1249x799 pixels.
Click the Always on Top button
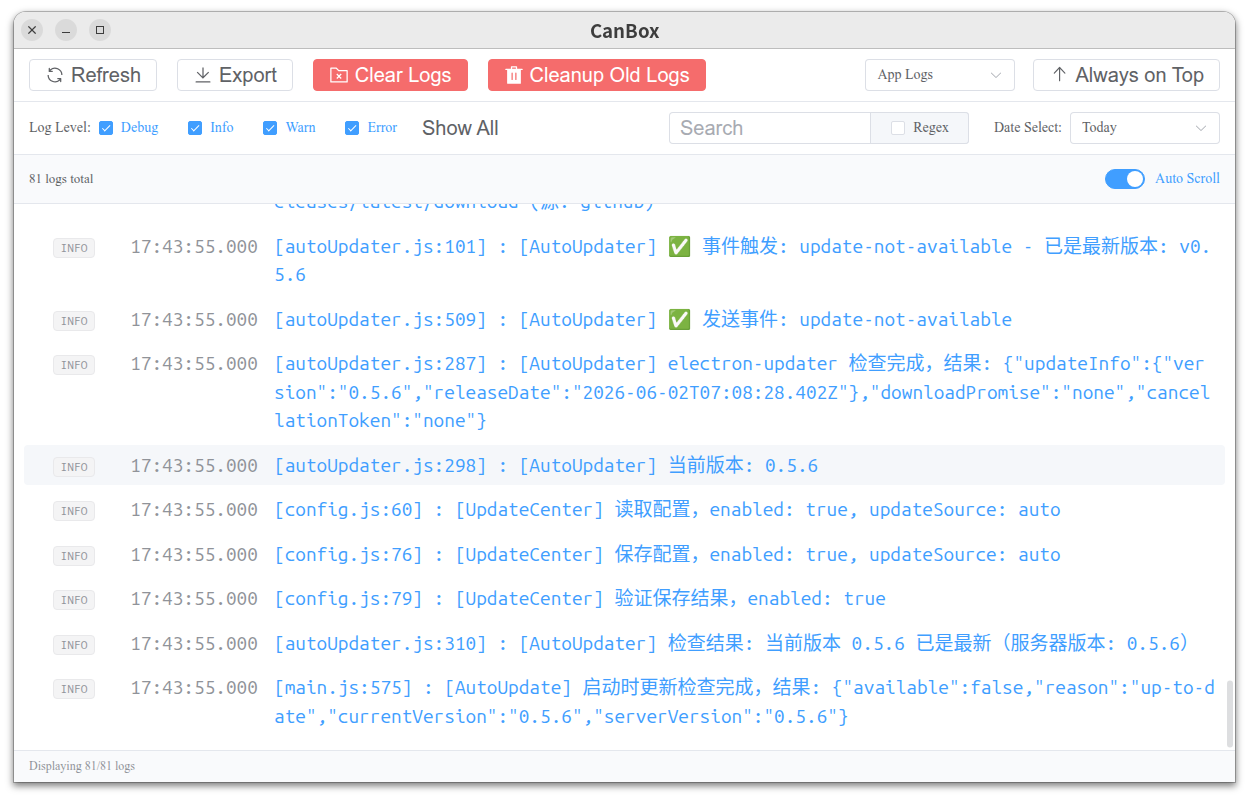tap(1126, 75)
